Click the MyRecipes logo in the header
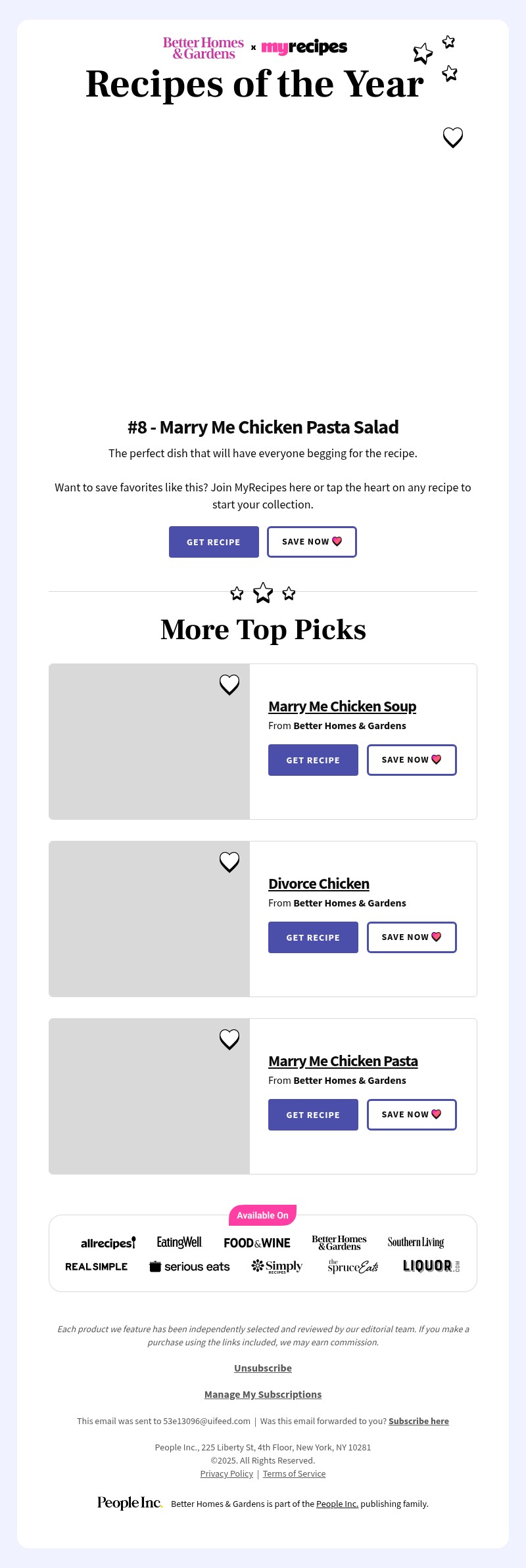This screenshot has width=526, height=1568. tap(304, 47)
